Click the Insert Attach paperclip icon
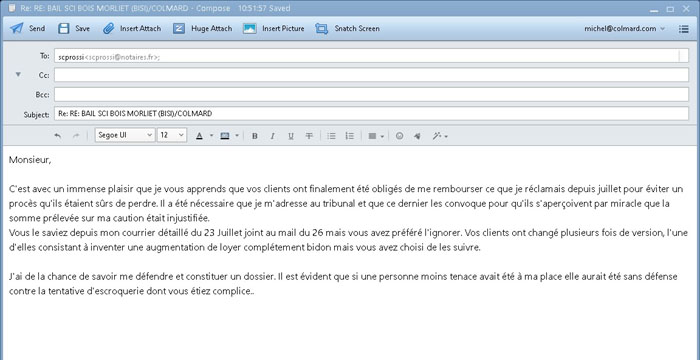The height and width of the screenshot is (360, 700). coord(108,29)
